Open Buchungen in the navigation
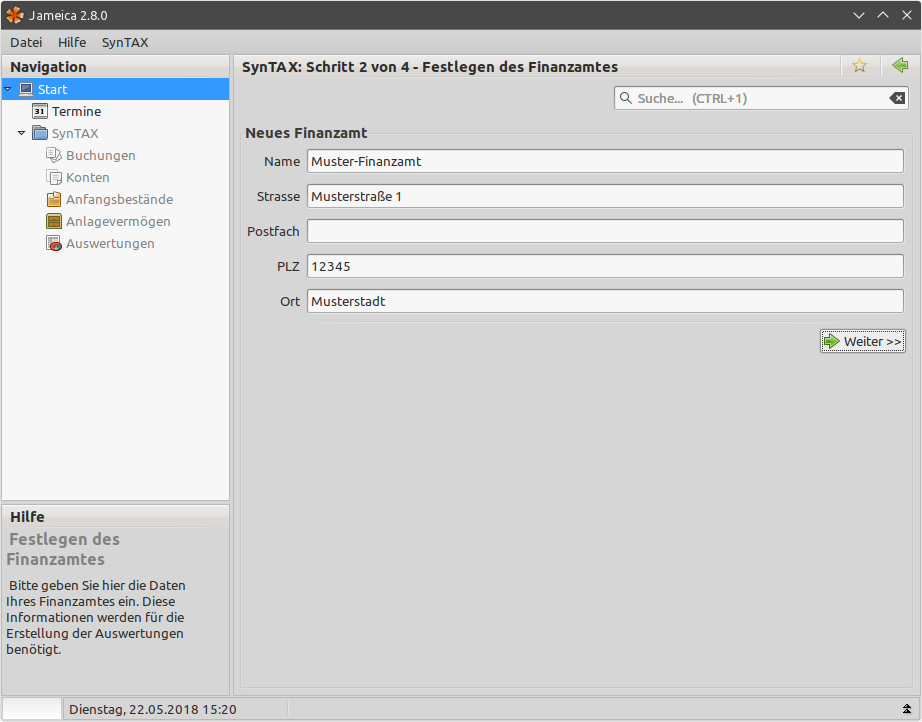This screenshot has width=922, height=722. pos(101,155)
